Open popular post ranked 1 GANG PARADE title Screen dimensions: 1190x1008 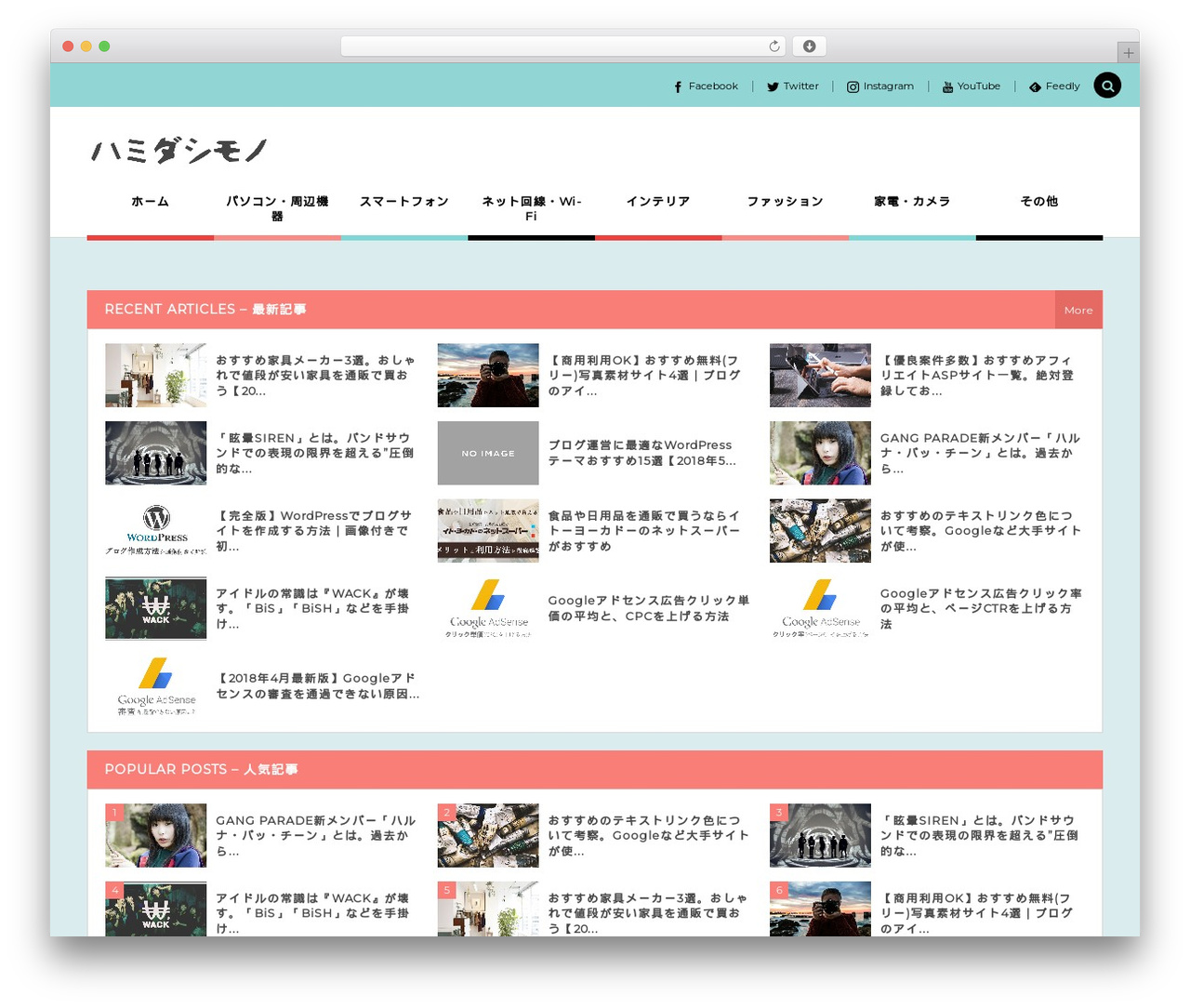pos(316,836)
